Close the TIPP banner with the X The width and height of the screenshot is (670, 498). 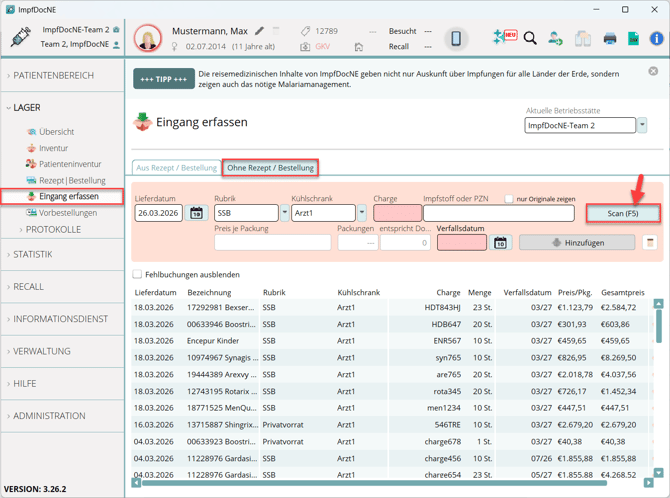(x=653, y=71)
